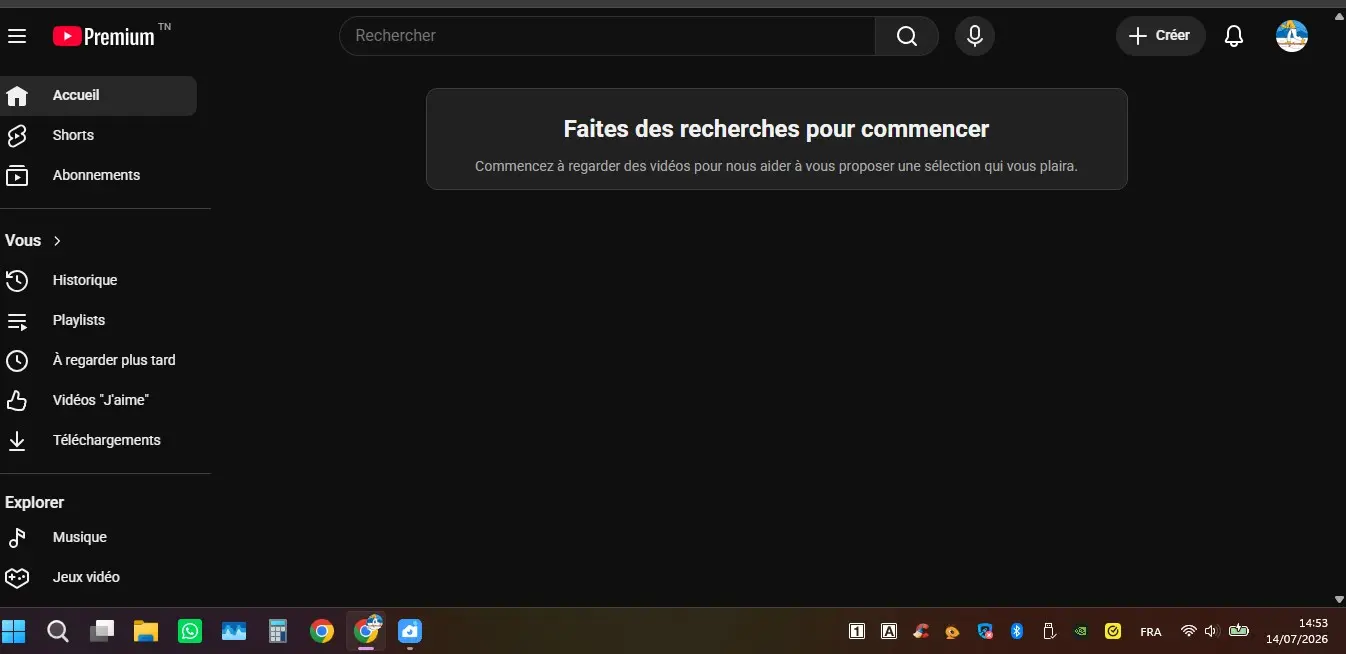Viewport: 1346px width, 654px height.
Task: Open WhatsApp from the taskbar
Action: click(190, 631)
